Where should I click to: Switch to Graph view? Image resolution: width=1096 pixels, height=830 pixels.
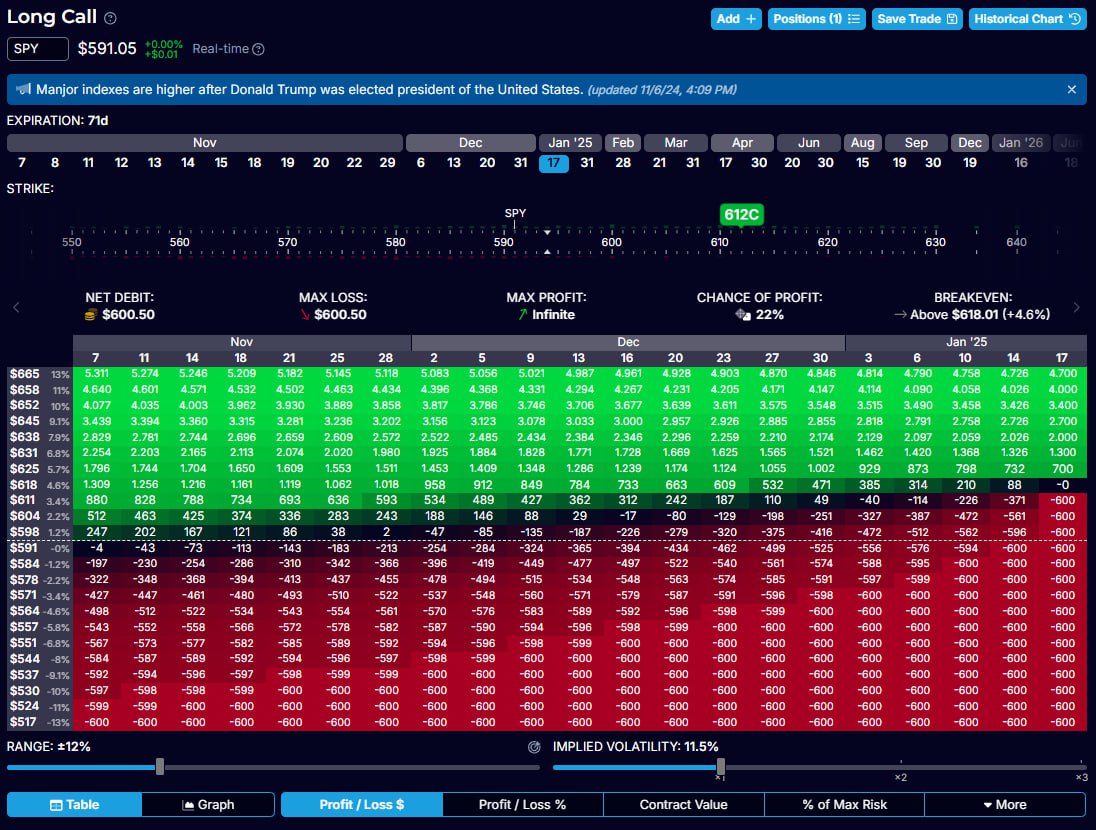click(x=208, y=804)
